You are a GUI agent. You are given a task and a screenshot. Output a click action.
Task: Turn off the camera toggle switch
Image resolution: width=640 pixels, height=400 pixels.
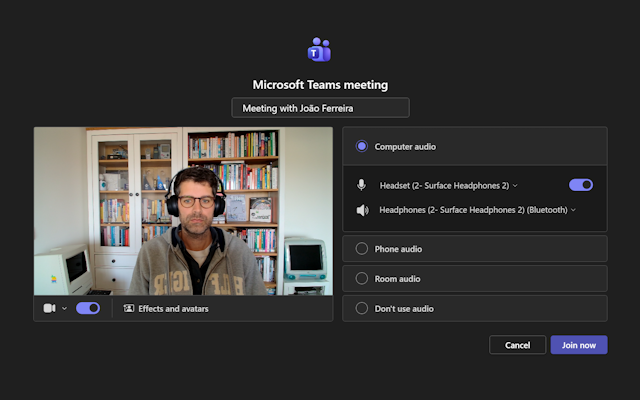click(88, 308)
